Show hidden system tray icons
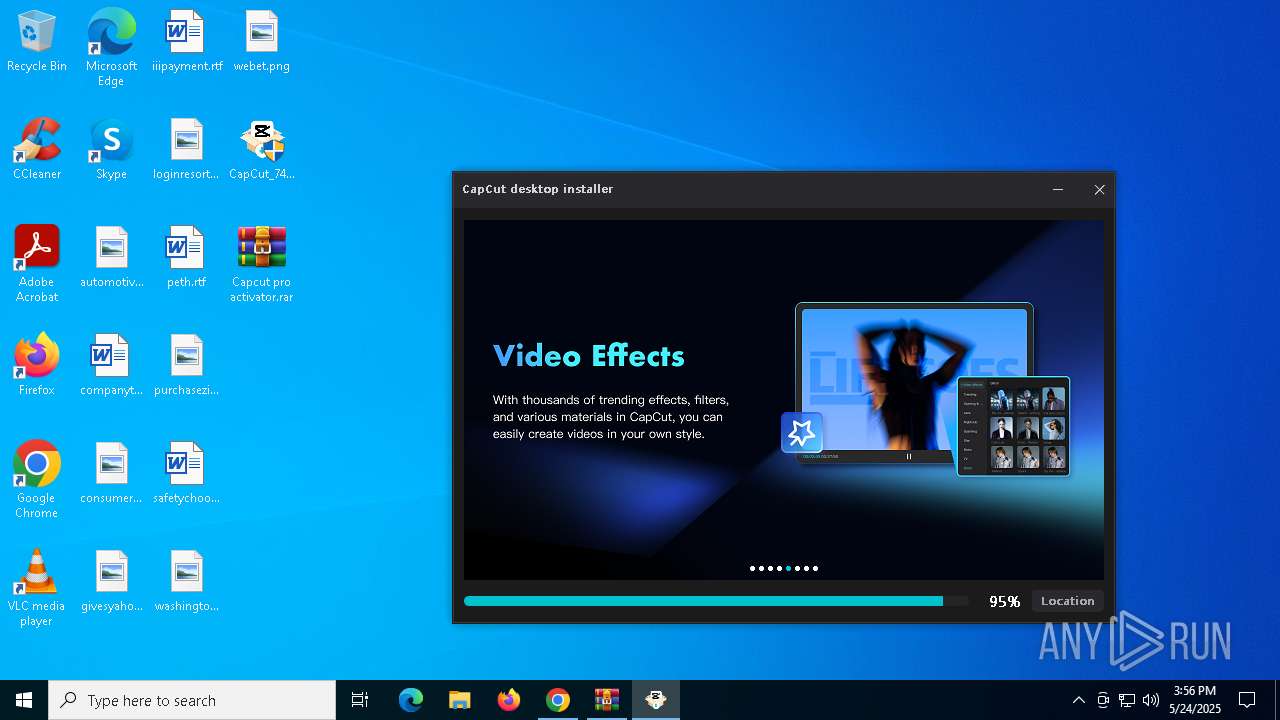 [1078, 700]
